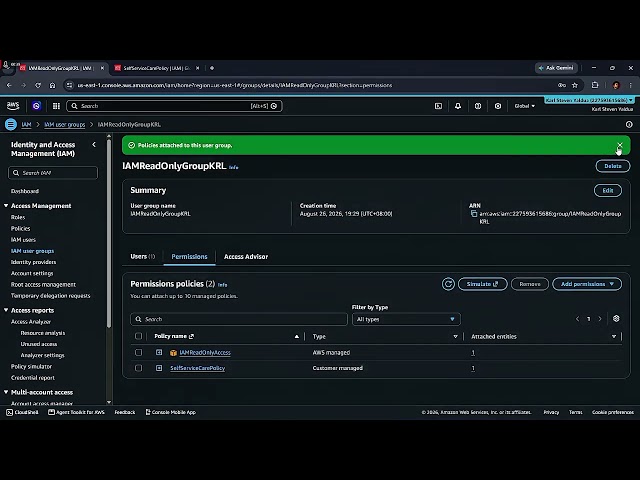Collapse the Multi-account access section
This screenshot has height=480, width=640.
click(x=6, y=392)
